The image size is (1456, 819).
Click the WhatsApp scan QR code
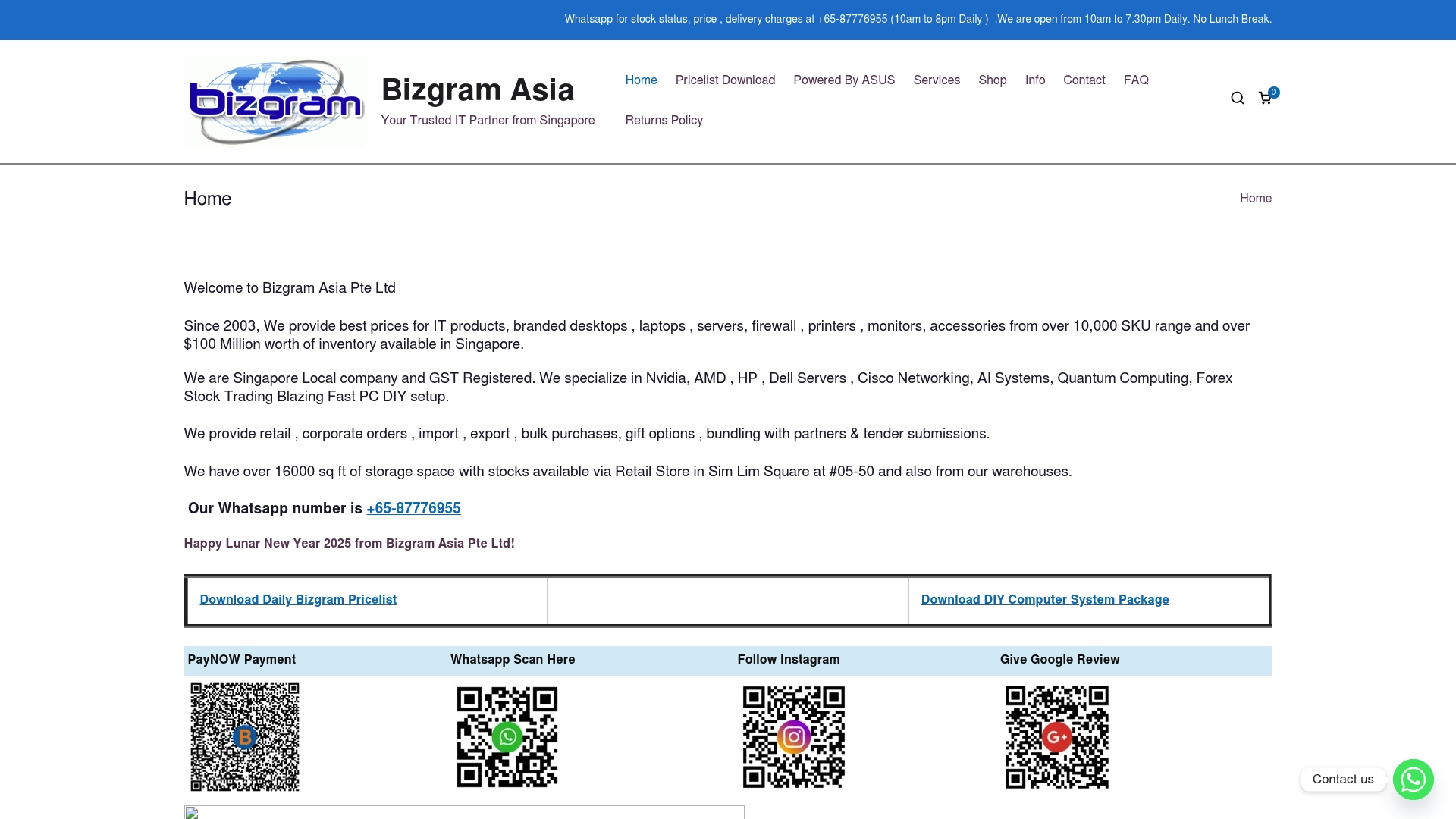pyautogui.click(x=507, y=736)
